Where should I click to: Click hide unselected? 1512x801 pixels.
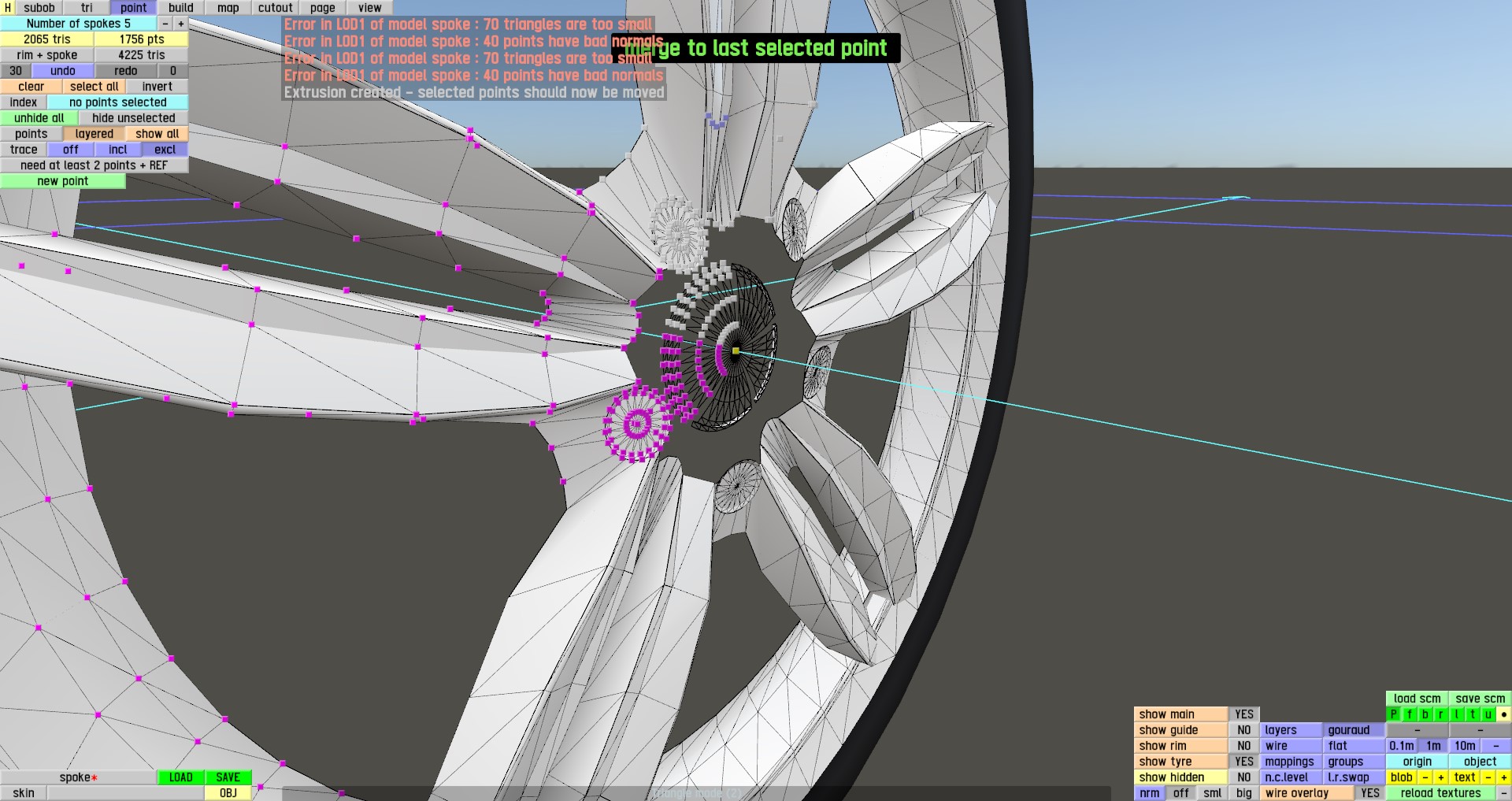pyautogui.click(x=134, y=118)
